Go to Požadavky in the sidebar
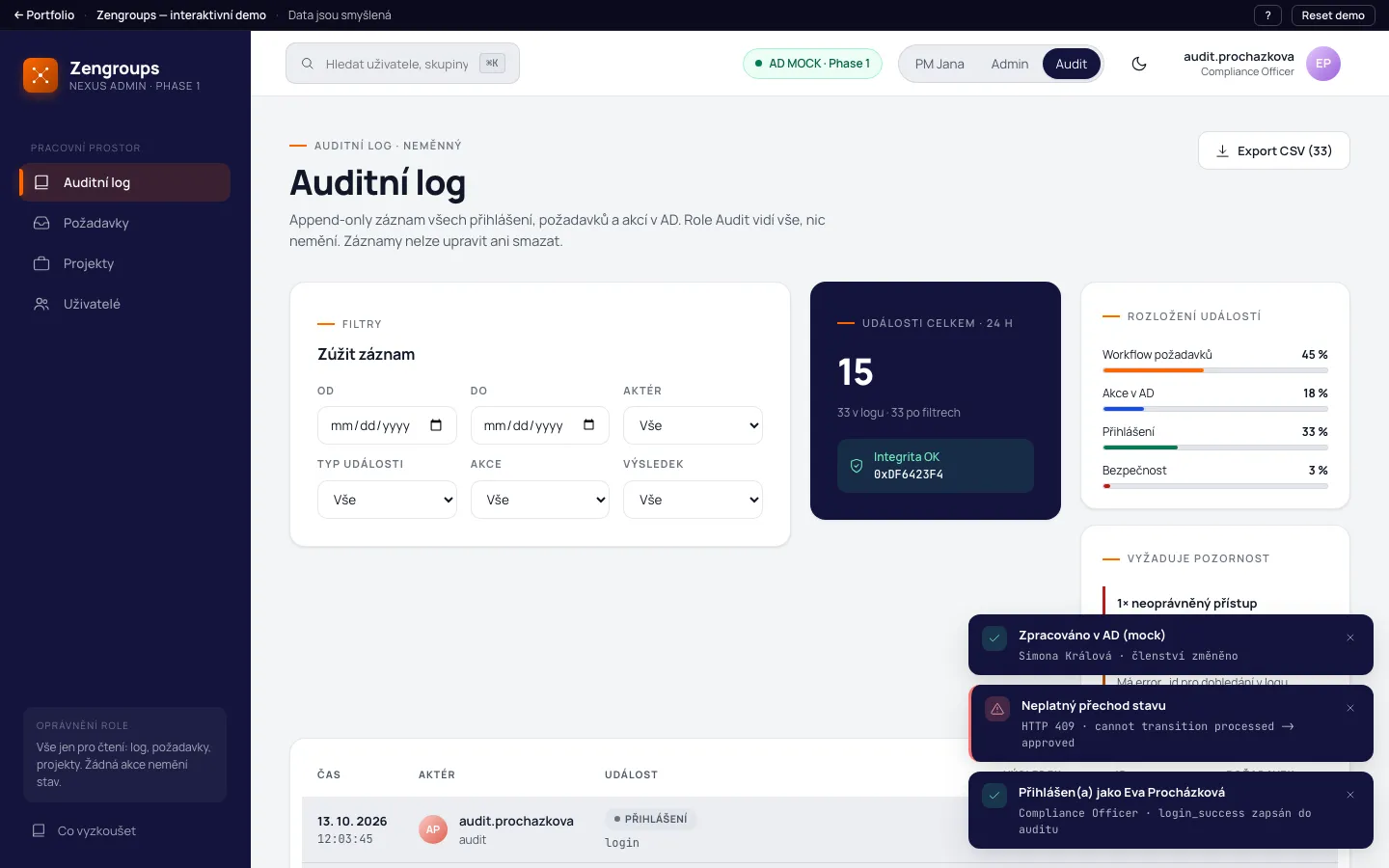The width and height of the screenshot is (1389, 868). coord(124,223)
